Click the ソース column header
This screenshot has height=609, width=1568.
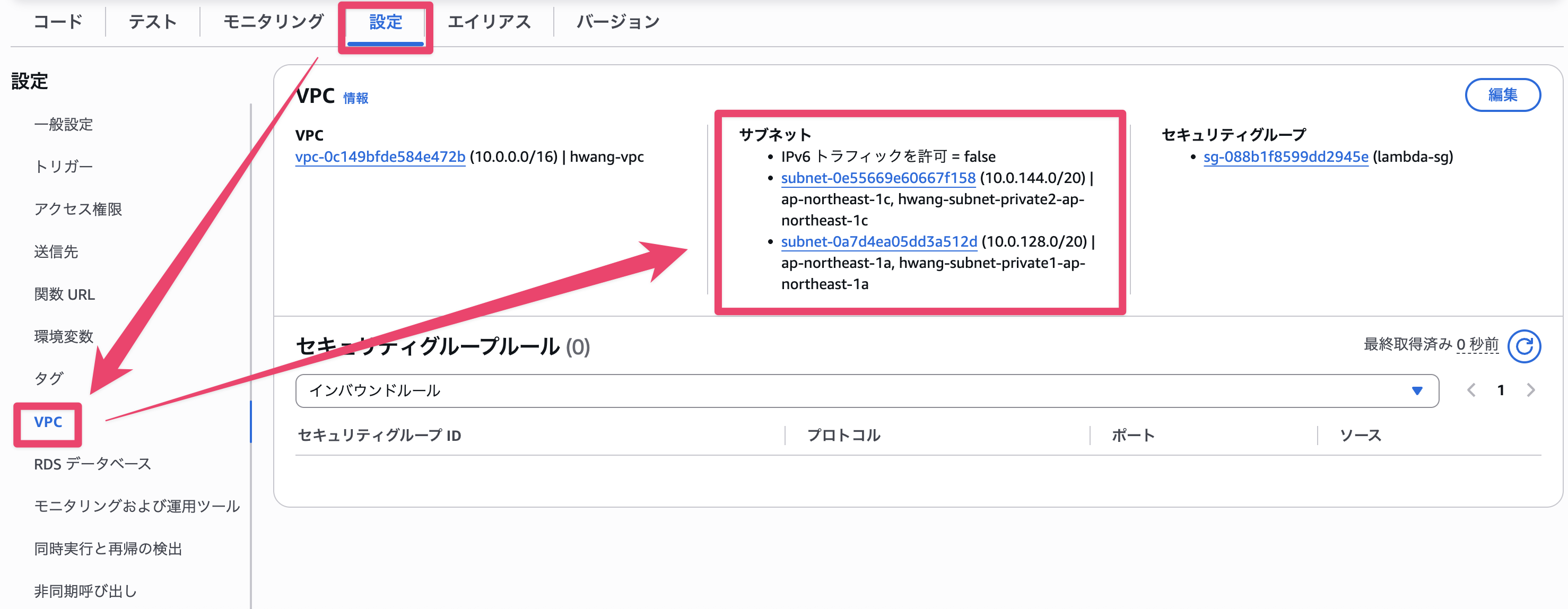pyautogui.click(x=1361, y=436)
